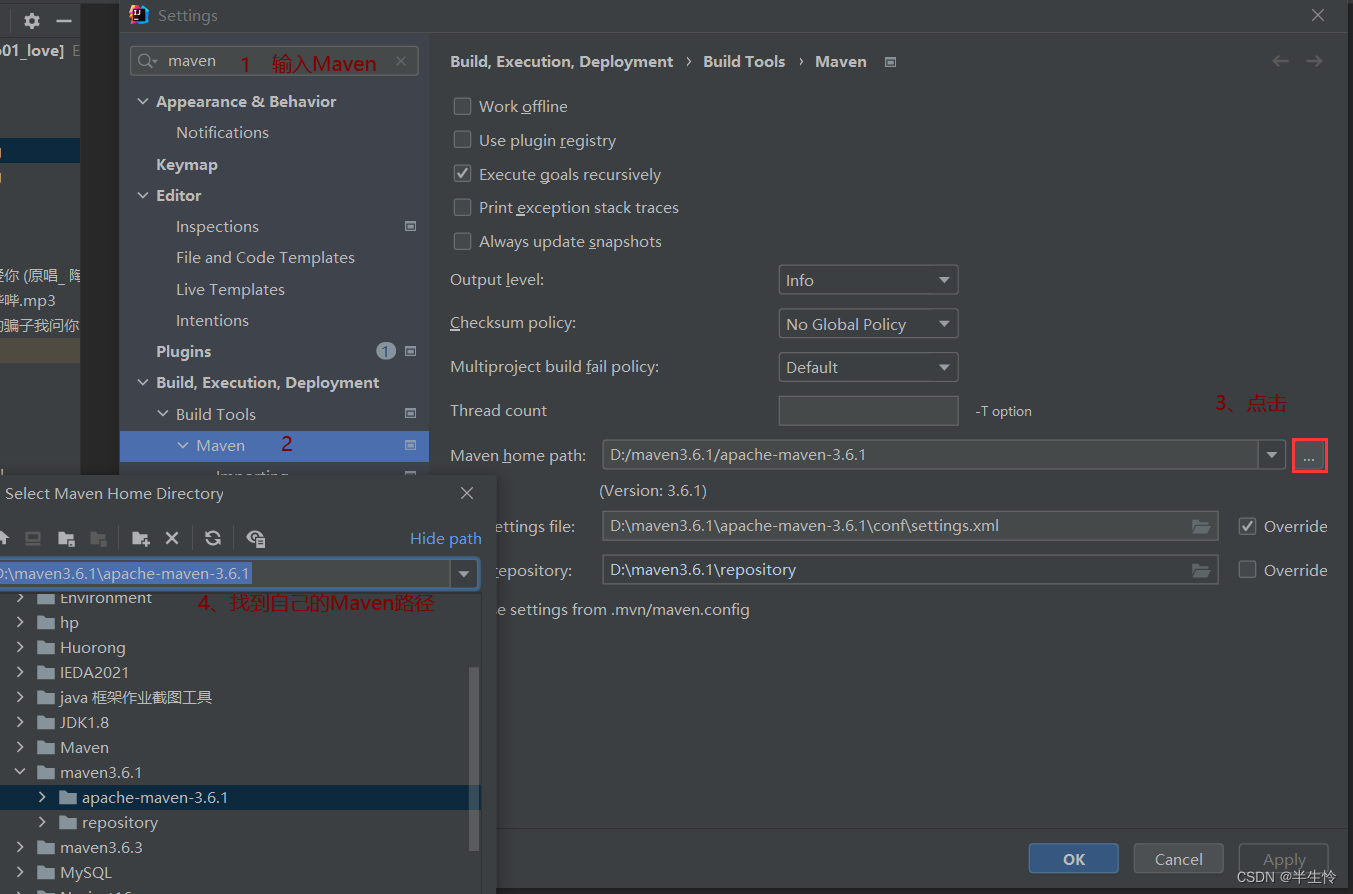Click the Module directory icon in chooser toolbar
This screenshot has width=1353, height=894.
pyautogui.click(x=98, y=538)
